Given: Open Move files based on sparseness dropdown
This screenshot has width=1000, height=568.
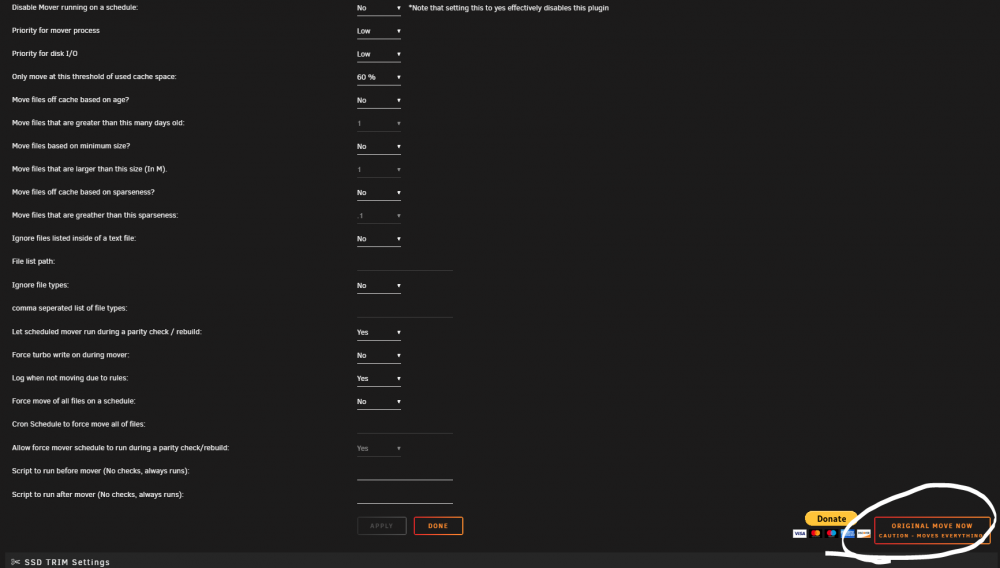Looking at the screenshot, I should point(379,193).
